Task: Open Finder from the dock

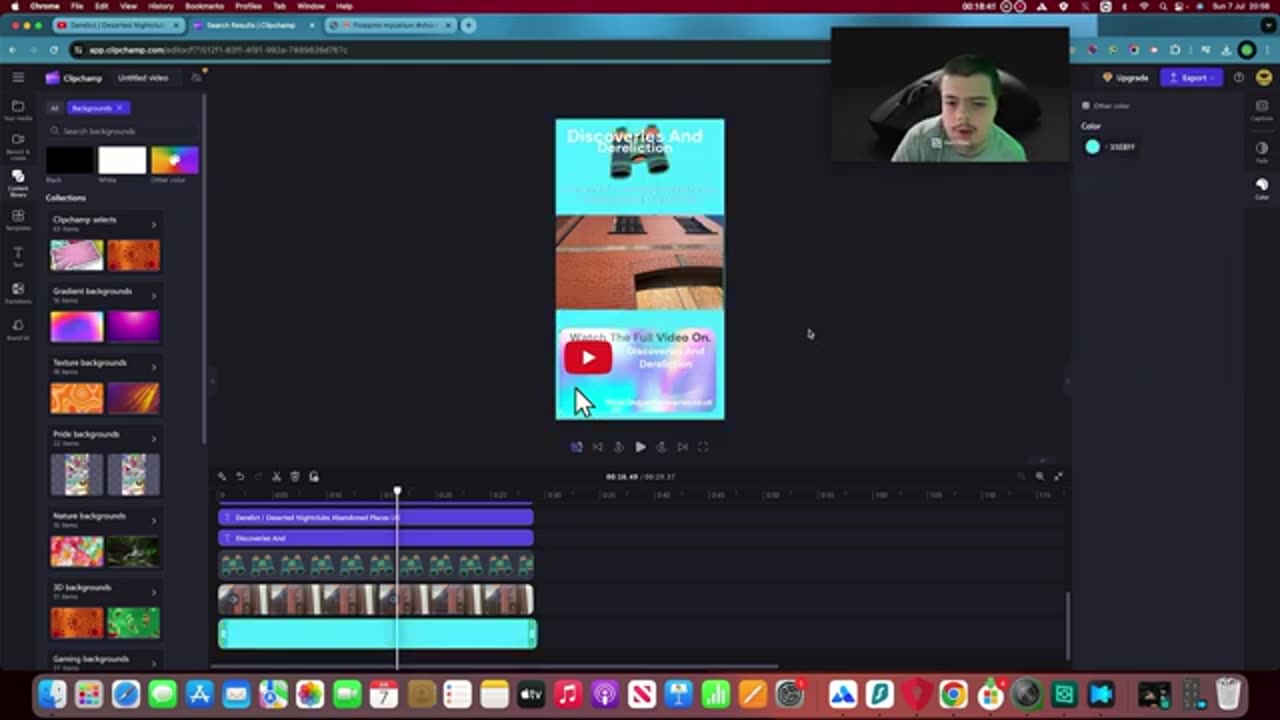Action: [x=52, y=694]
